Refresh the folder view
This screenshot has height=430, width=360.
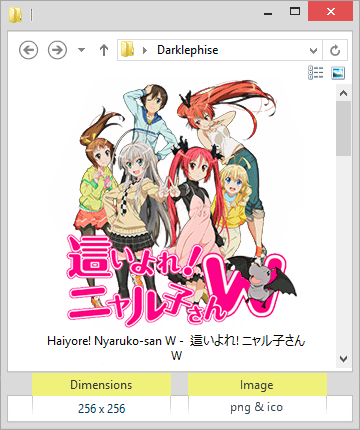pyautogui.click(x=335, y=50)
